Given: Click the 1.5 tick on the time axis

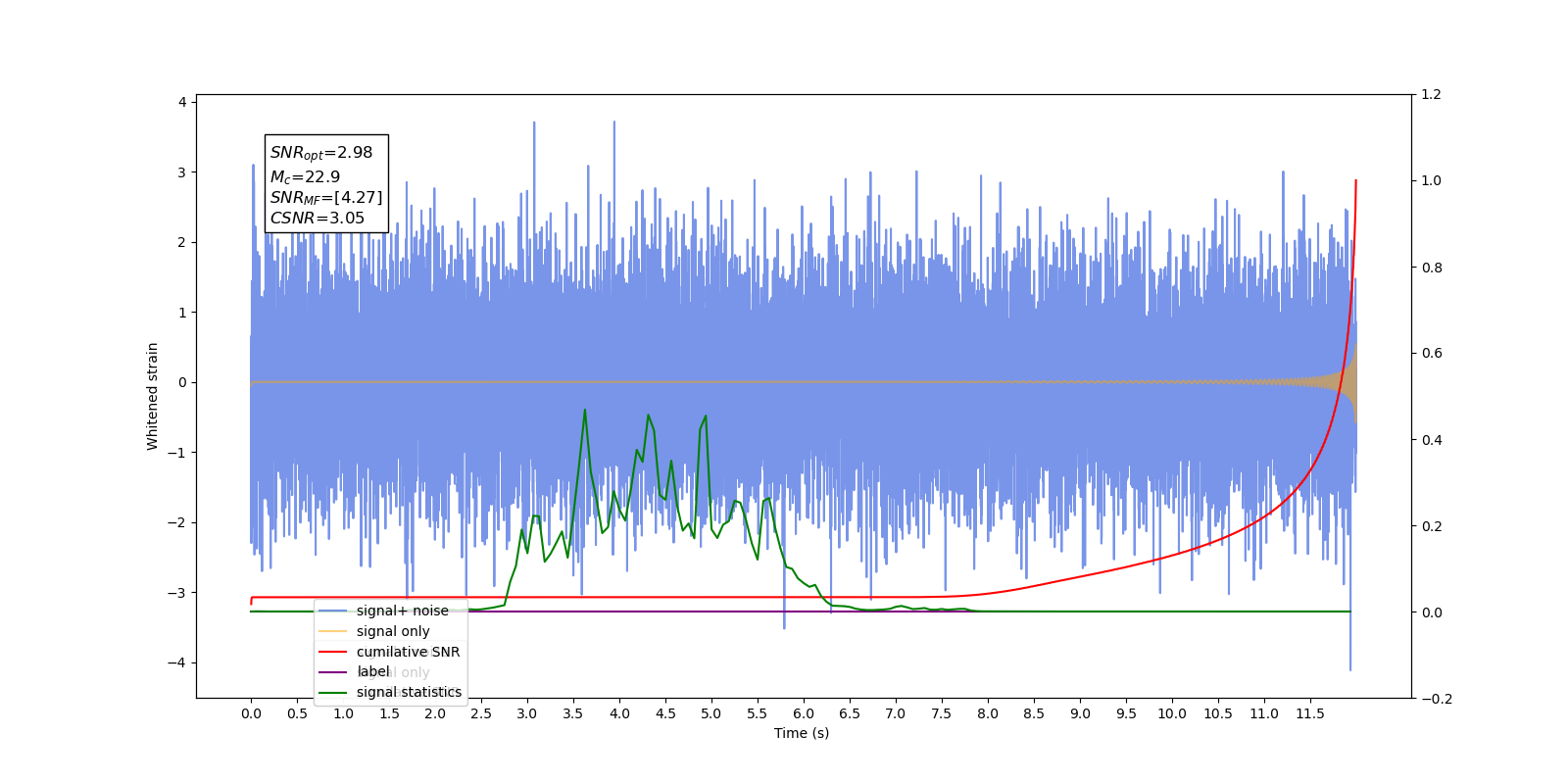Looking at the screenshot, I should tap(389, 713).
